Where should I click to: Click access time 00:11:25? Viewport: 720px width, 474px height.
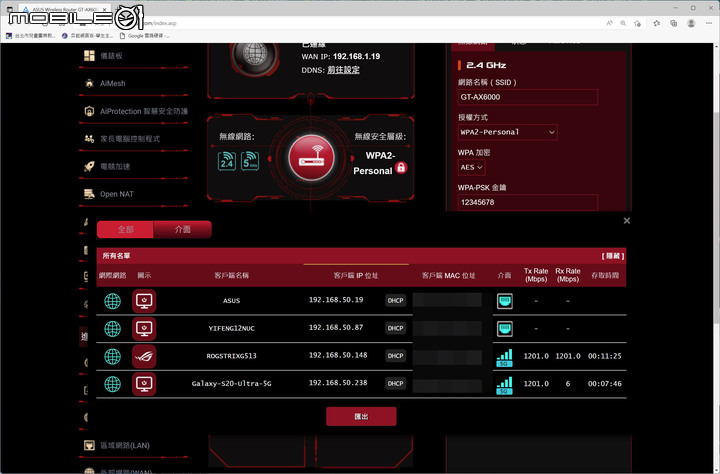tap(604, 356)
